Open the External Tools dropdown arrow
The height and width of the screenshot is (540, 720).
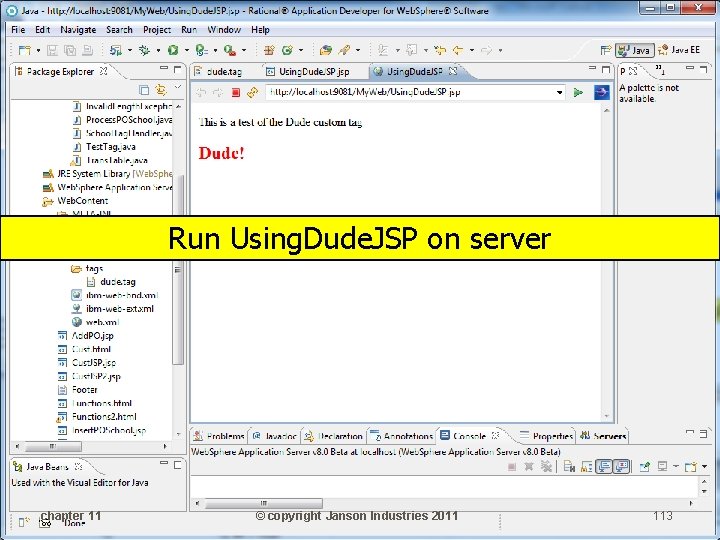point(243,50)
